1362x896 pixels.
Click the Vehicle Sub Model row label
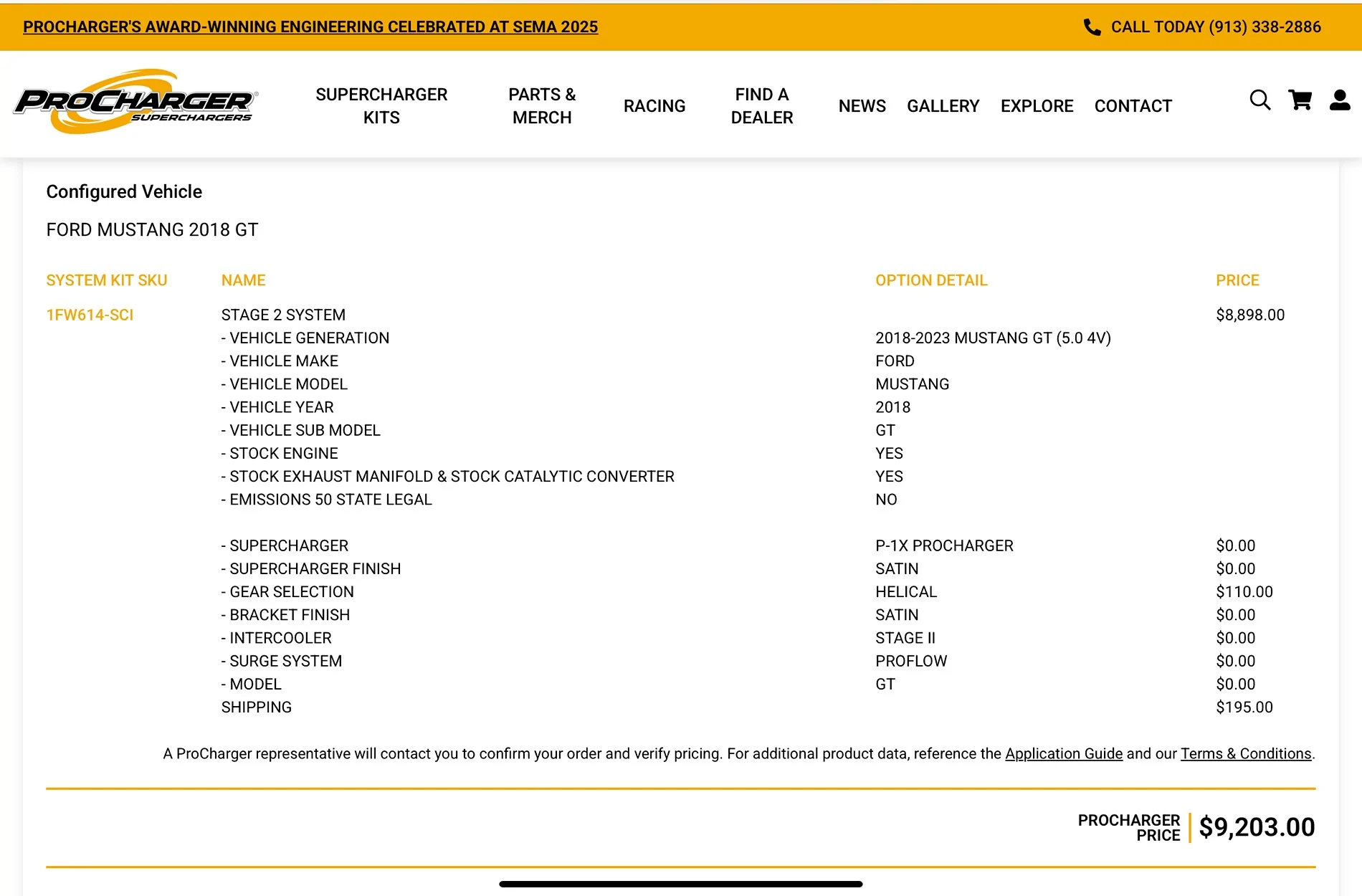click(x=301, y=431)
